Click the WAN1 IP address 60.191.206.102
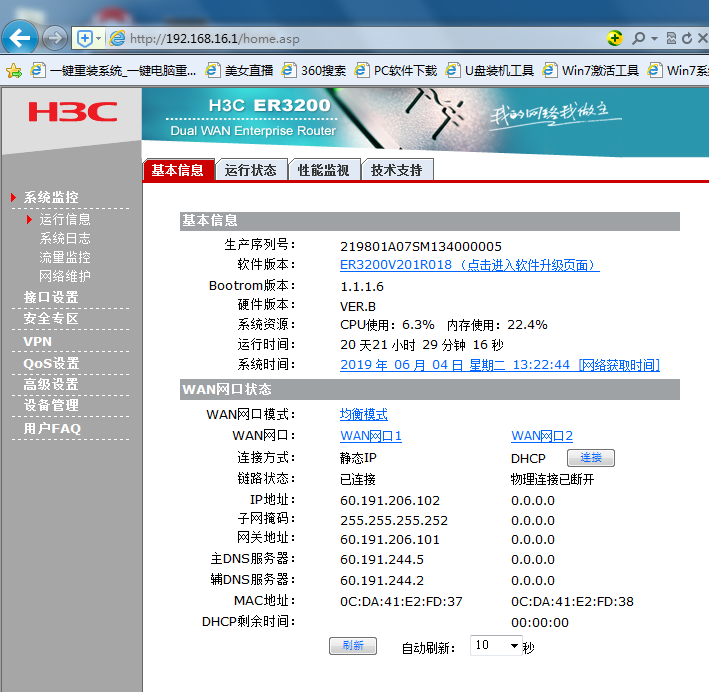The image size is (709, 692). tap(390, 501)
